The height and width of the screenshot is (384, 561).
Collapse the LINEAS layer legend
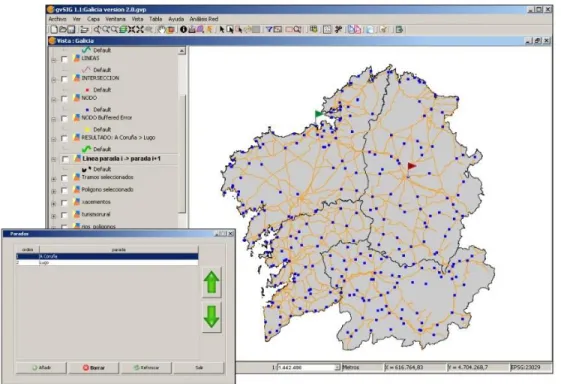(x=54, y=60)
